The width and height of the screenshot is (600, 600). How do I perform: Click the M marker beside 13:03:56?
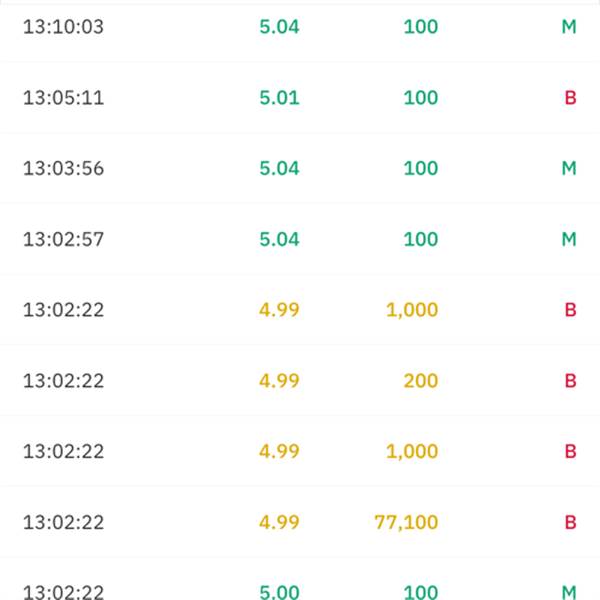(569, 168)
